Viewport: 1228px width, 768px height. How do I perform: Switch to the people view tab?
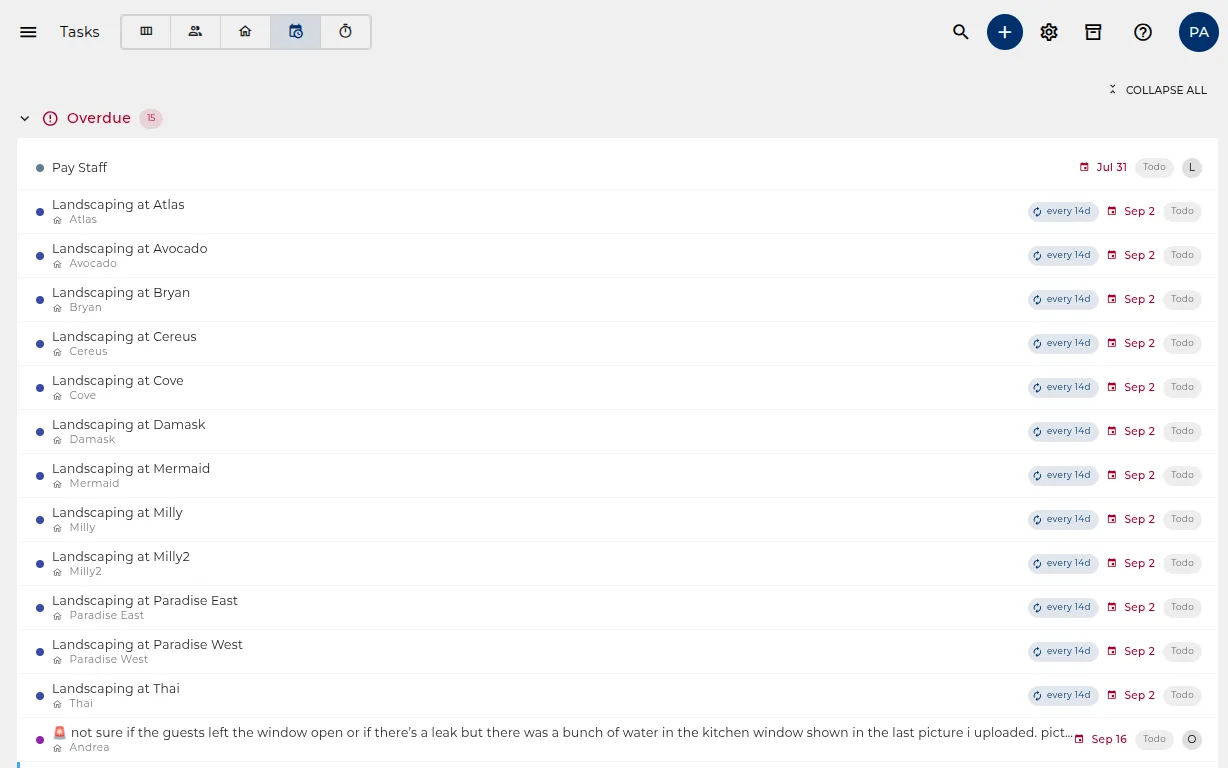[x=196, y=32]
